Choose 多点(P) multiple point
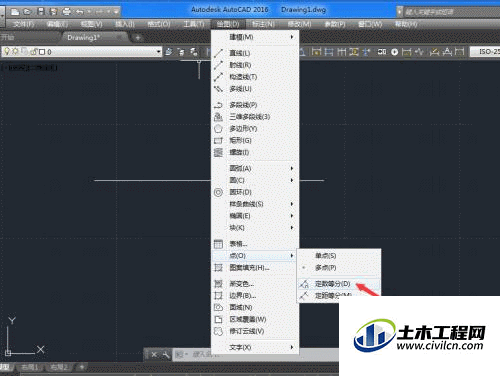 (x=339, y=268)
